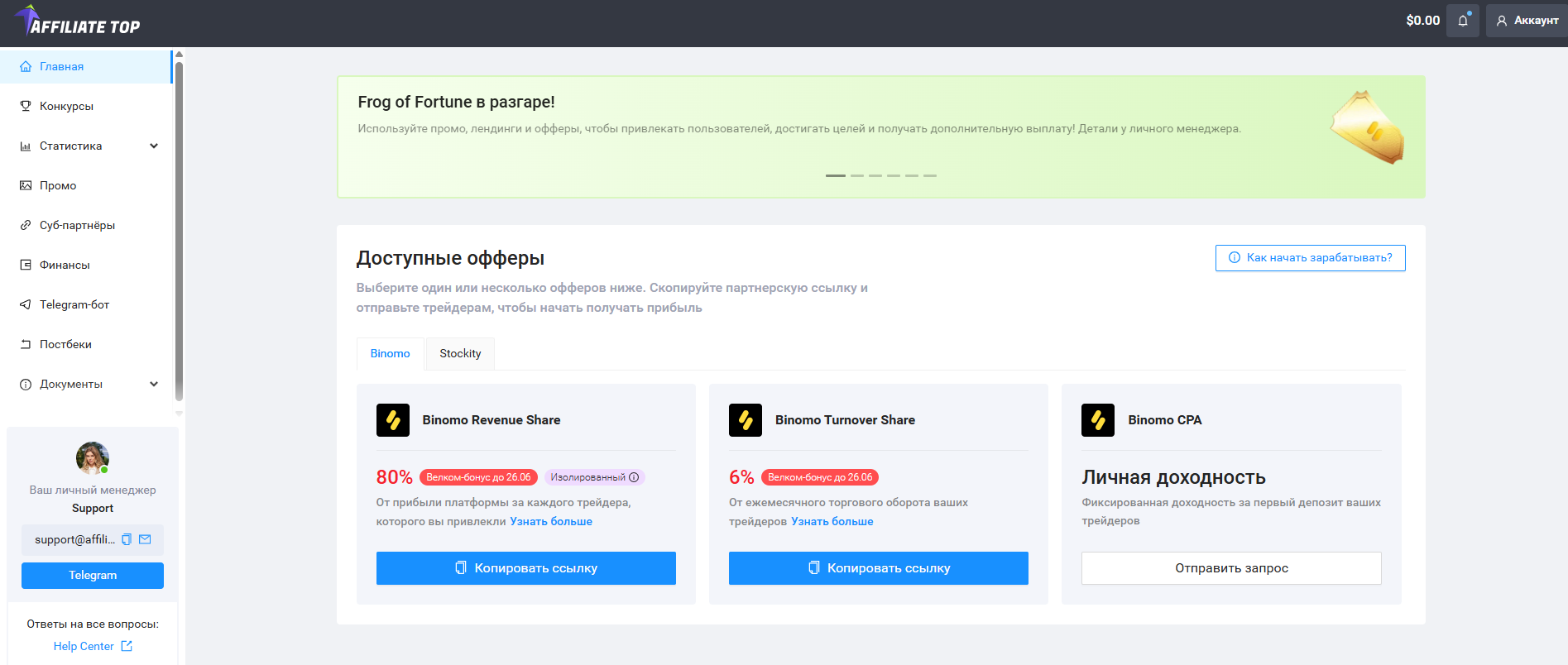Click Узнать больше under Turnover Share
This screenshot has width=1568, height=665.
(x=832, y=521)
